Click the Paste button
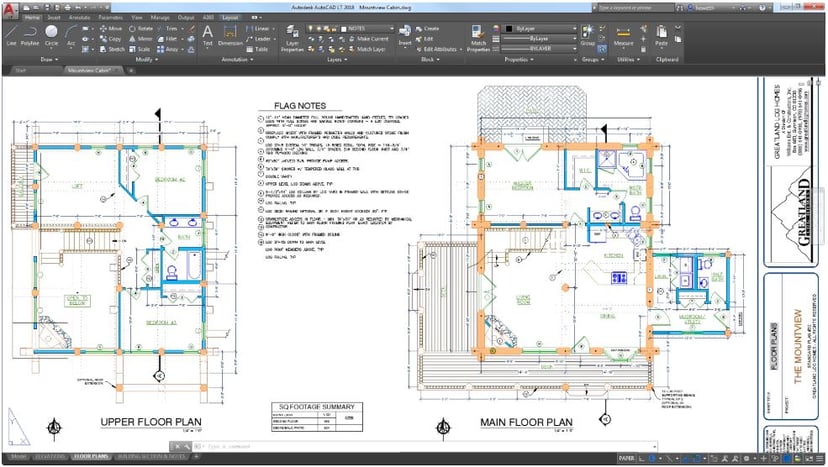 tap(661, 35)
